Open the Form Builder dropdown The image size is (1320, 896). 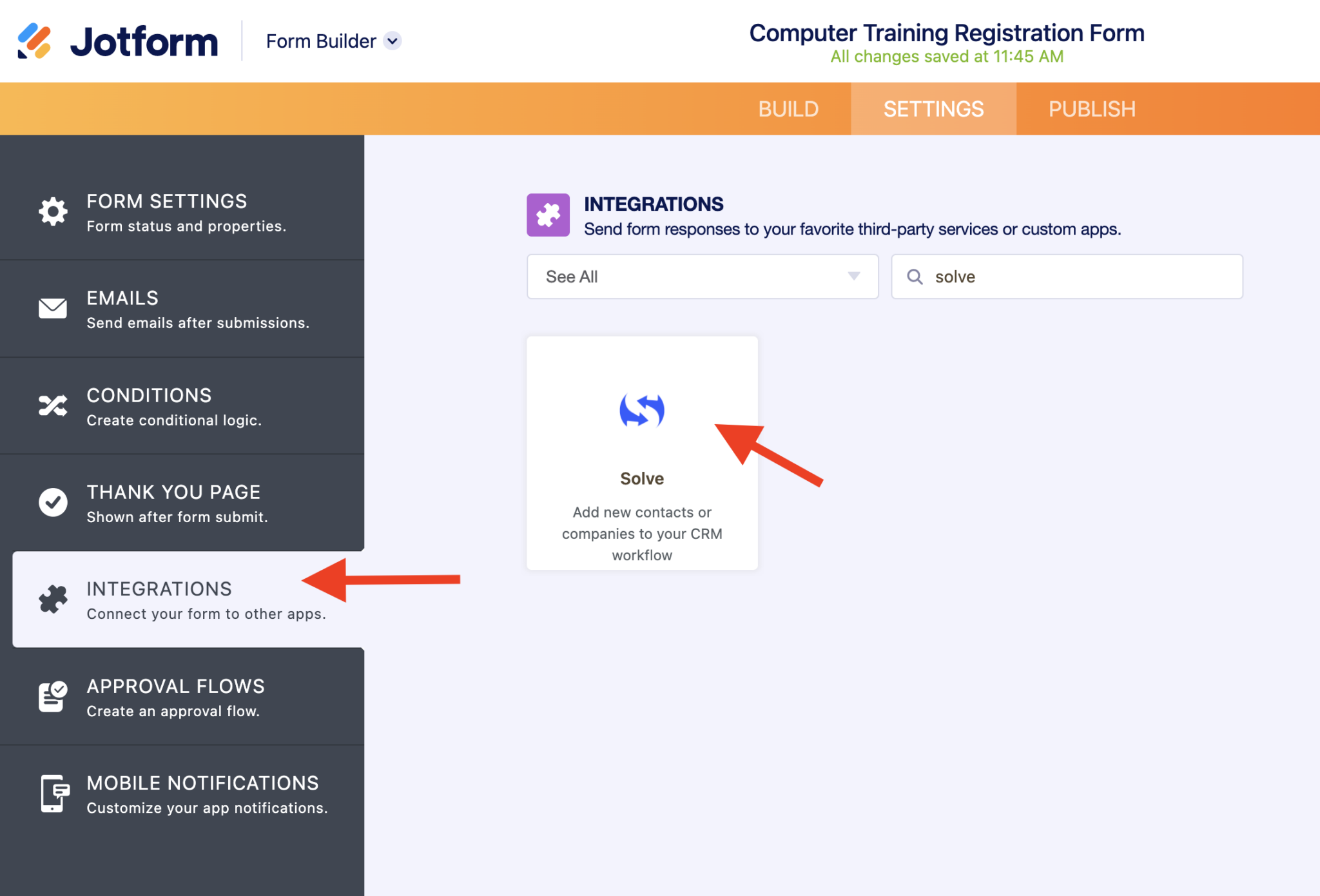tap(334, 41)
